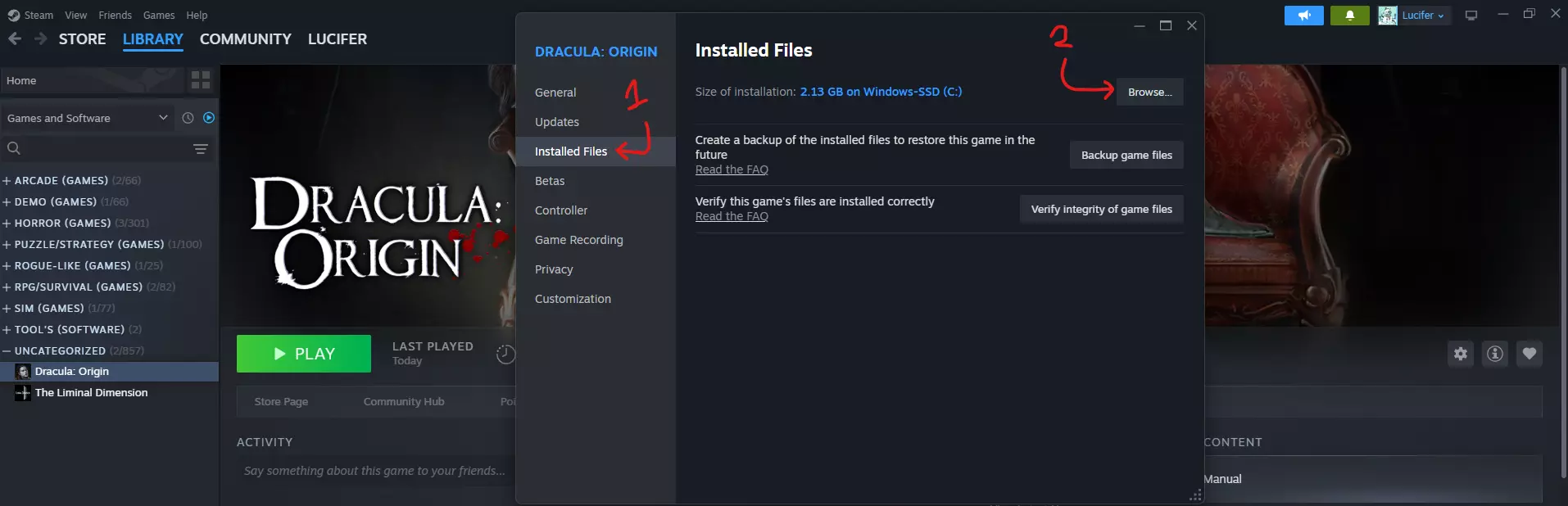Navigate back with the left arrow
This screenshot has width=1568, height=506.
pyautogui.click(x=15, y=38)
